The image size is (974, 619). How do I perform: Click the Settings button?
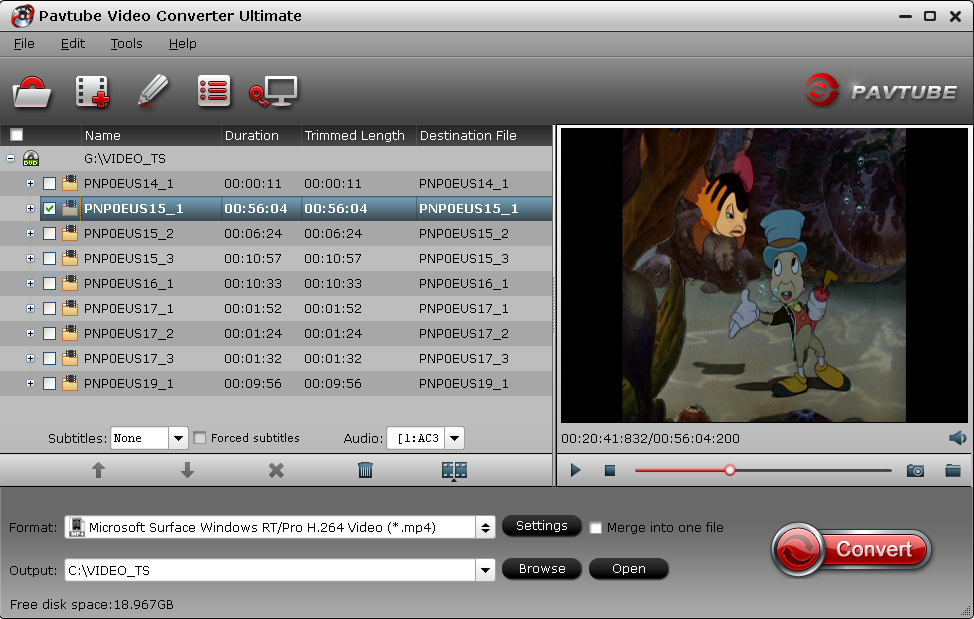tap(542, 526)
